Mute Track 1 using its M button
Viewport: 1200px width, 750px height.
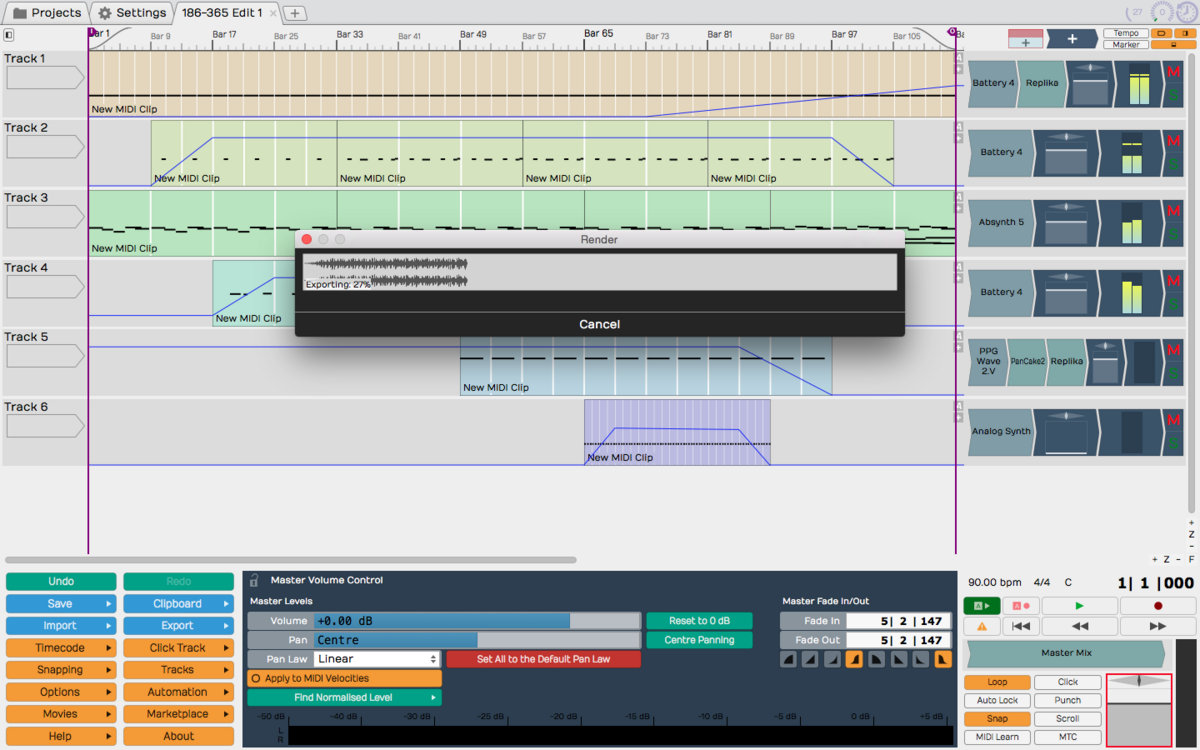(1174, 72)
